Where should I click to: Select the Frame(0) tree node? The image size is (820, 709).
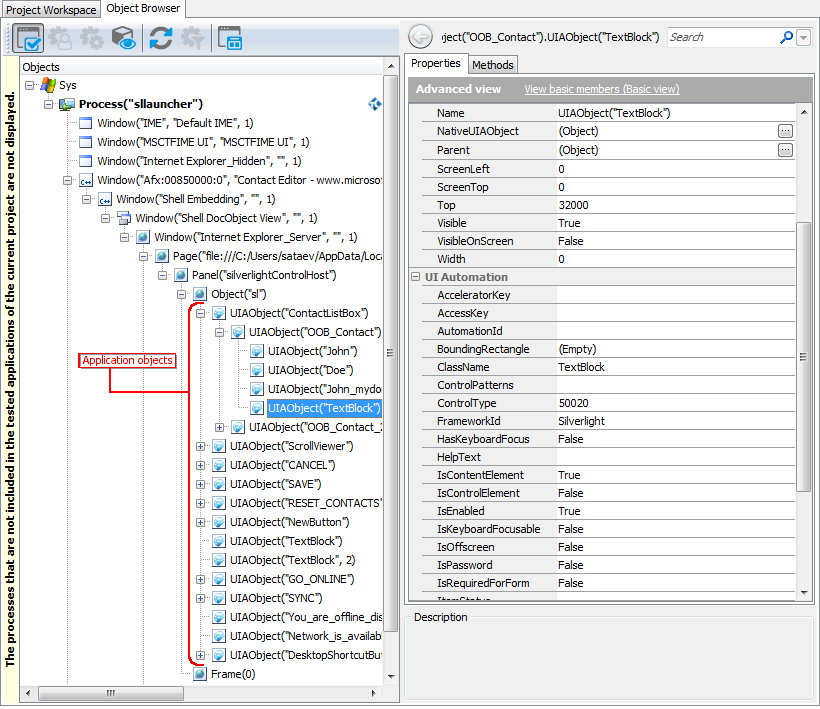236,673
